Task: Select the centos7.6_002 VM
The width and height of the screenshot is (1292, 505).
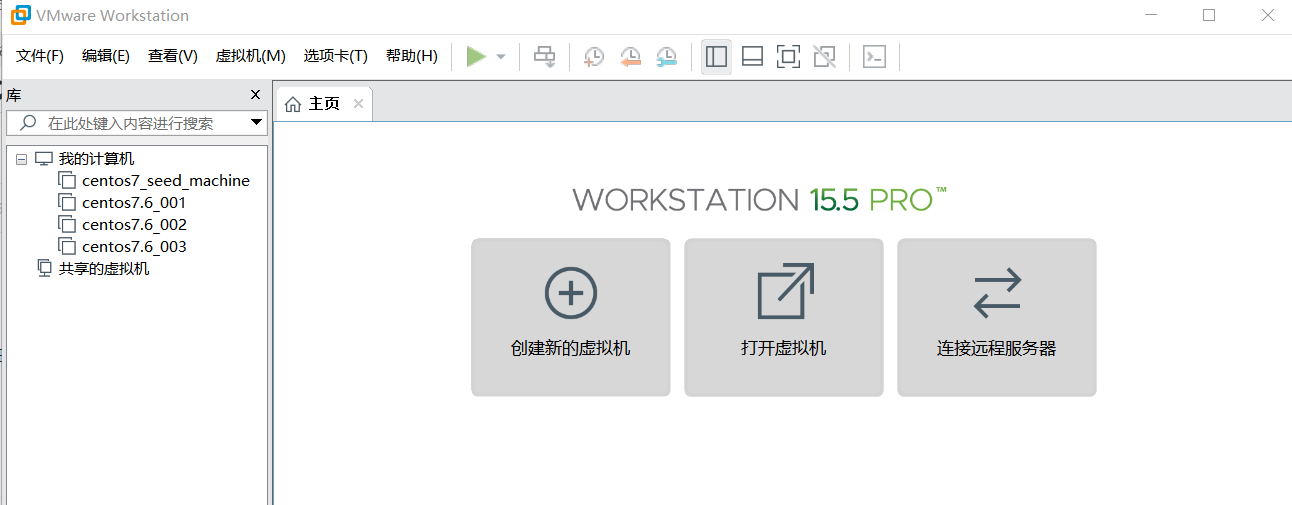Action: 134,225
